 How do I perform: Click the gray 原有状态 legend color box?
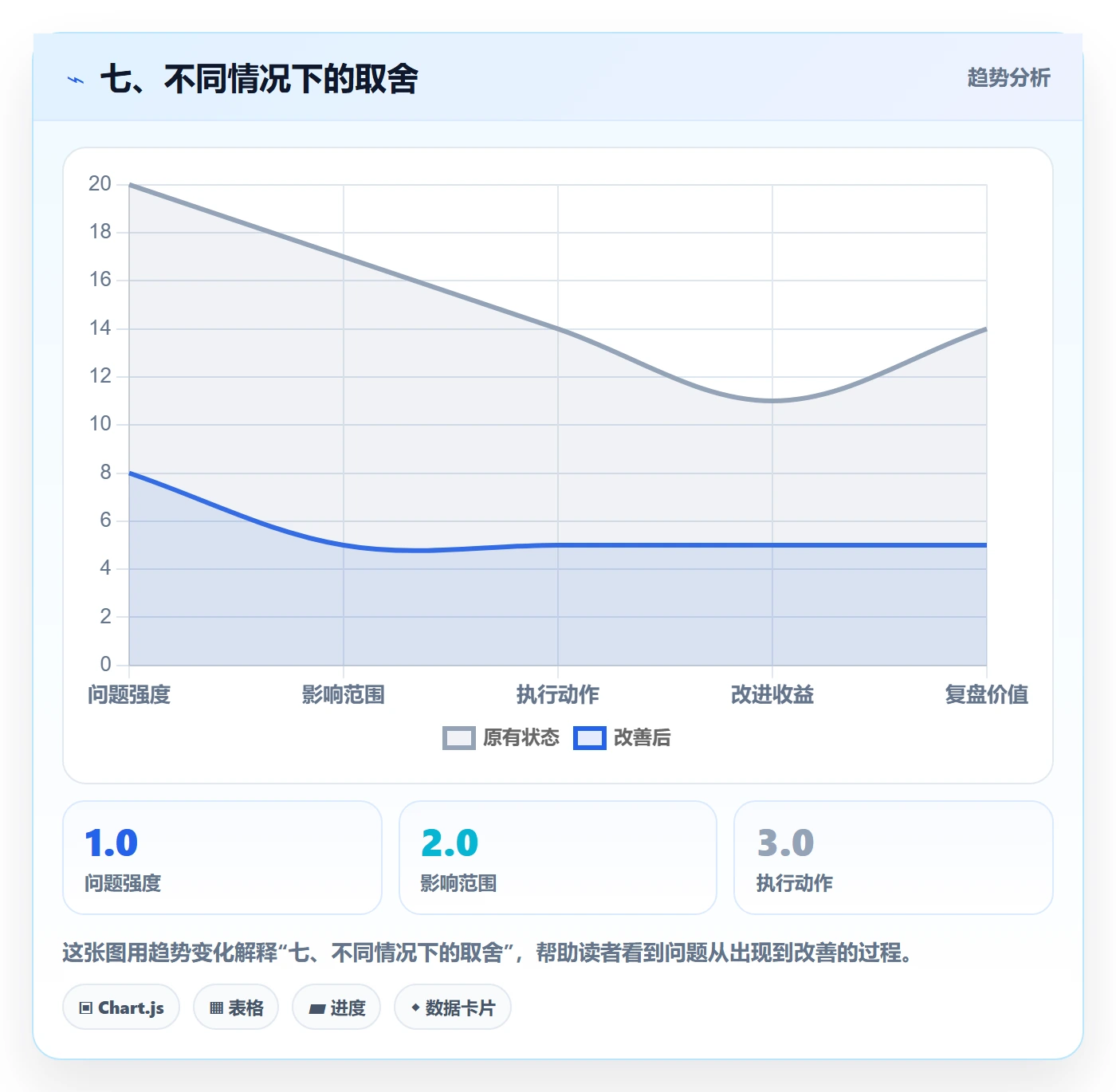[459, 738]
